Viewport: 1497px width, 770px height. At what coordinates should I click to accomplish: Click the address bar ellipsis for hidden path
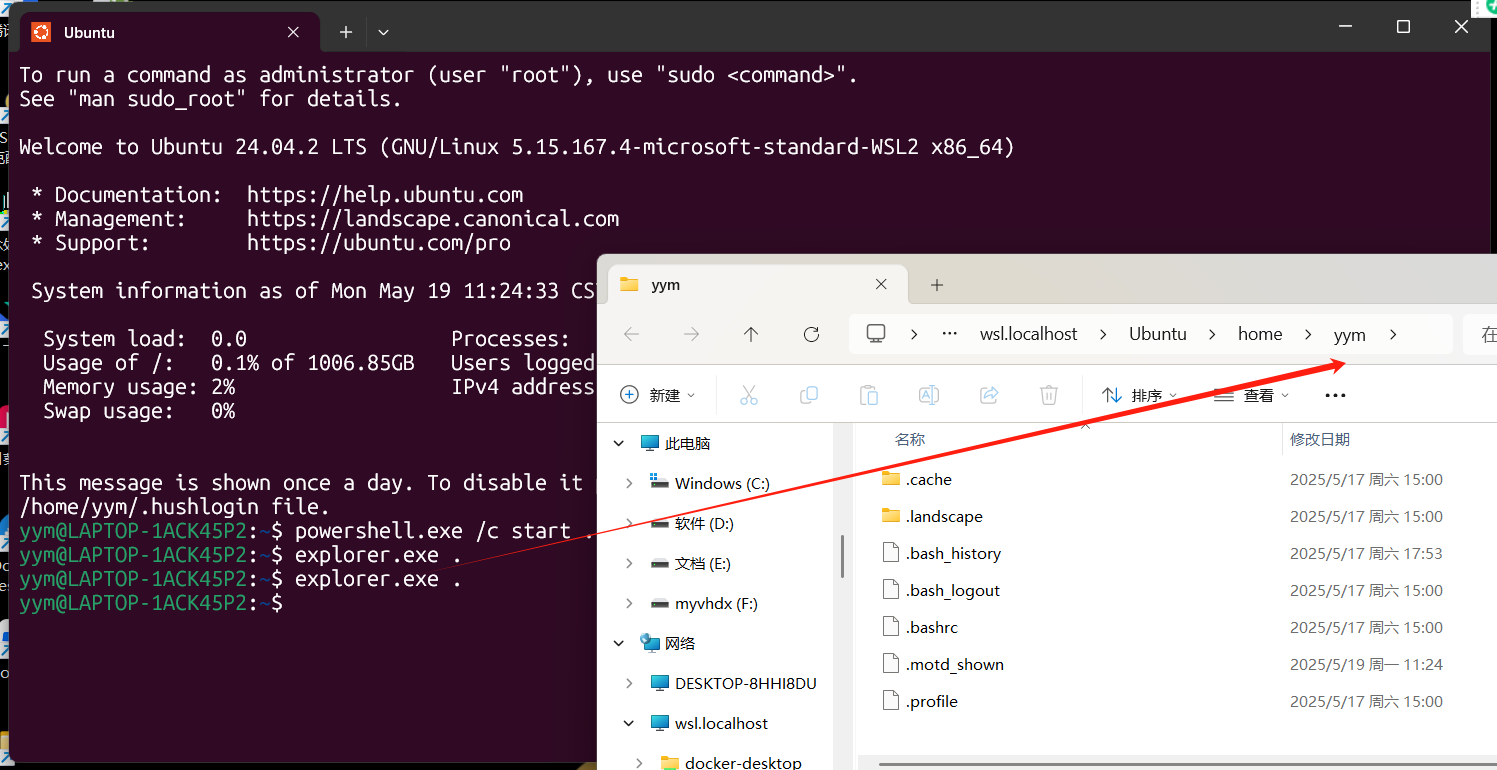[x=950, y=334]
